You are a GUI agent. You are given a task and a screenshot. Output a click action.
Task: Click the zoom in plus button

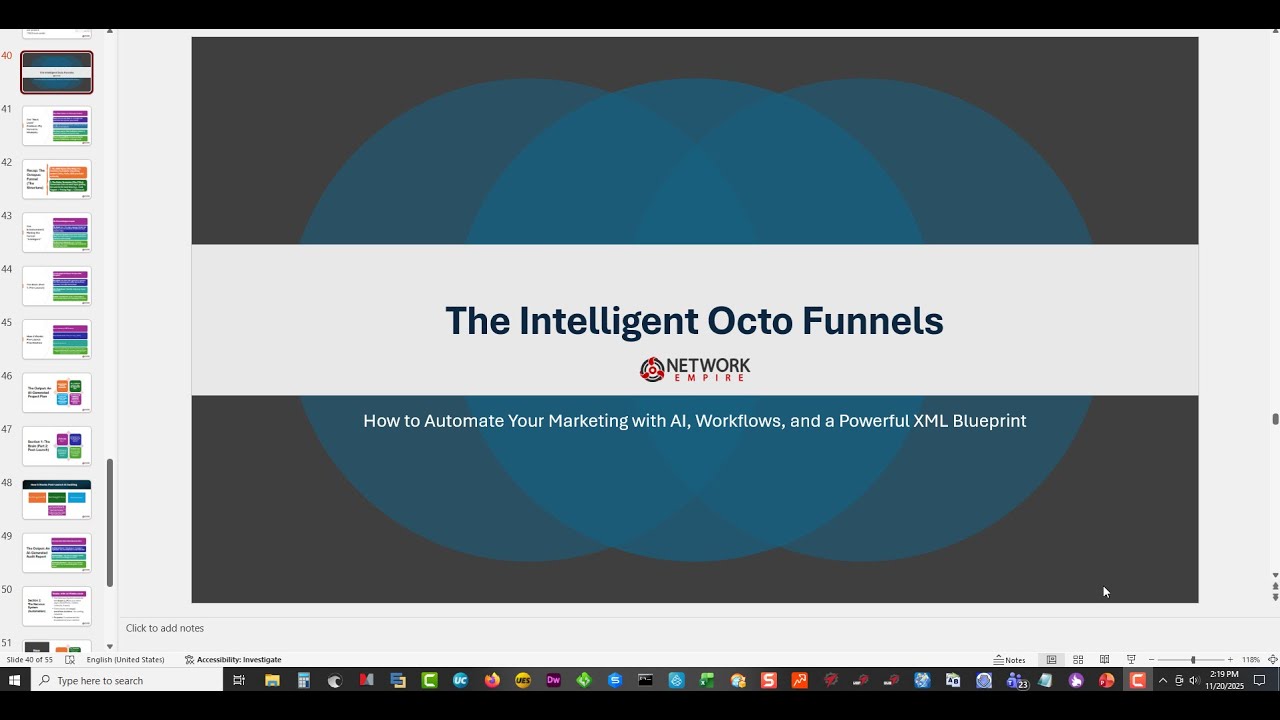[x=1230, y=660]
